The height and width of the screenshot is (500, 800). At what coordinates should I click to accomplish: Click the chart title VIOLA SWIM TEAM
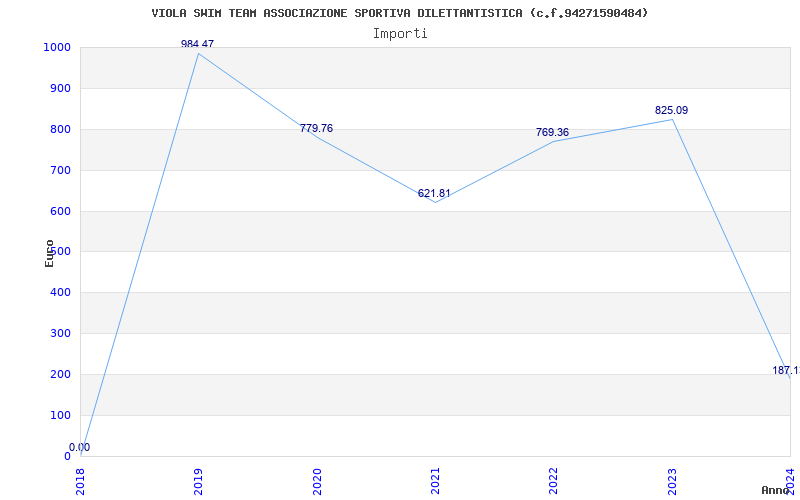(x=400, y=13)
